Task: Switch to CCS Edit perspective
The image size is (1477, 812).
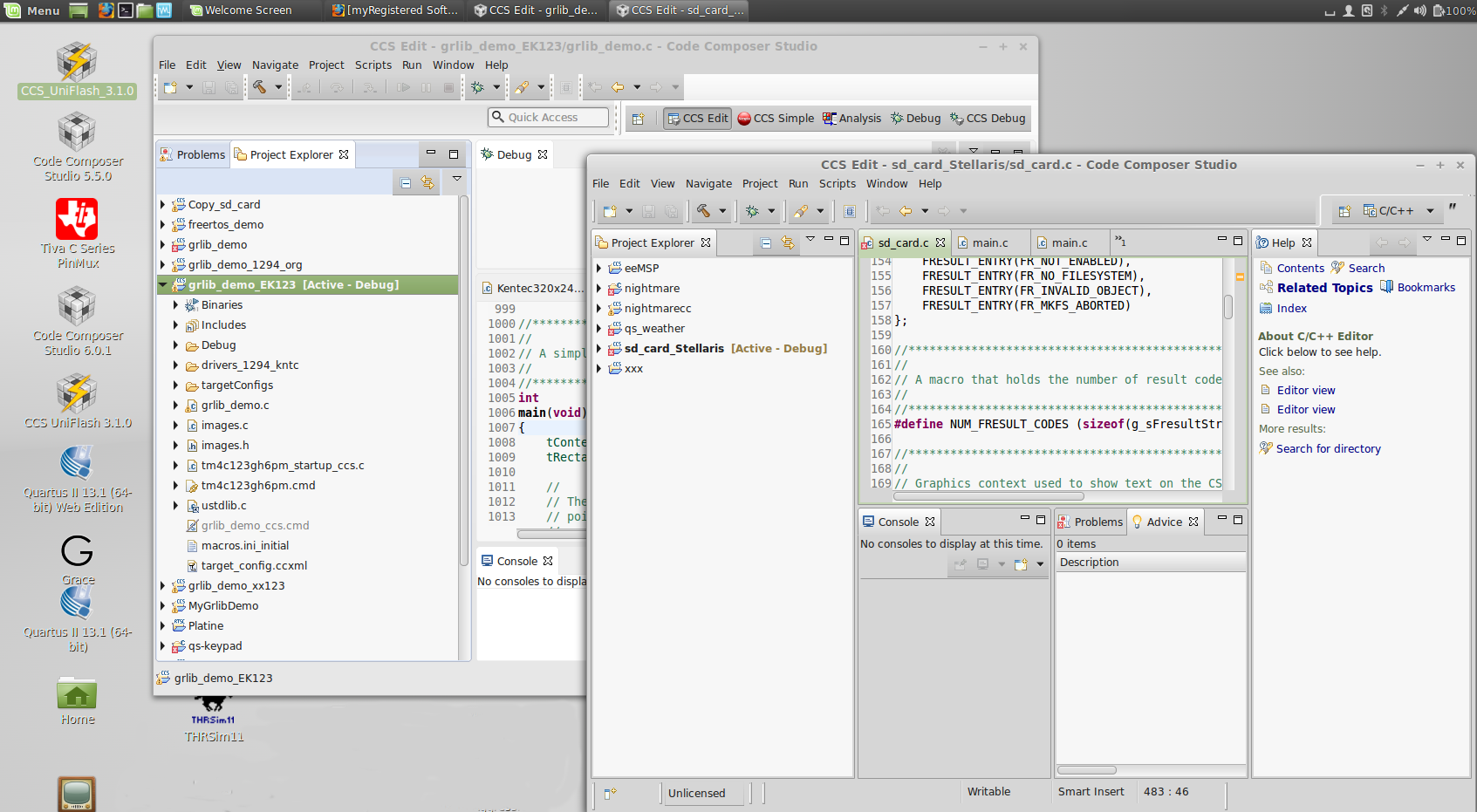Action: pos(697,119)
